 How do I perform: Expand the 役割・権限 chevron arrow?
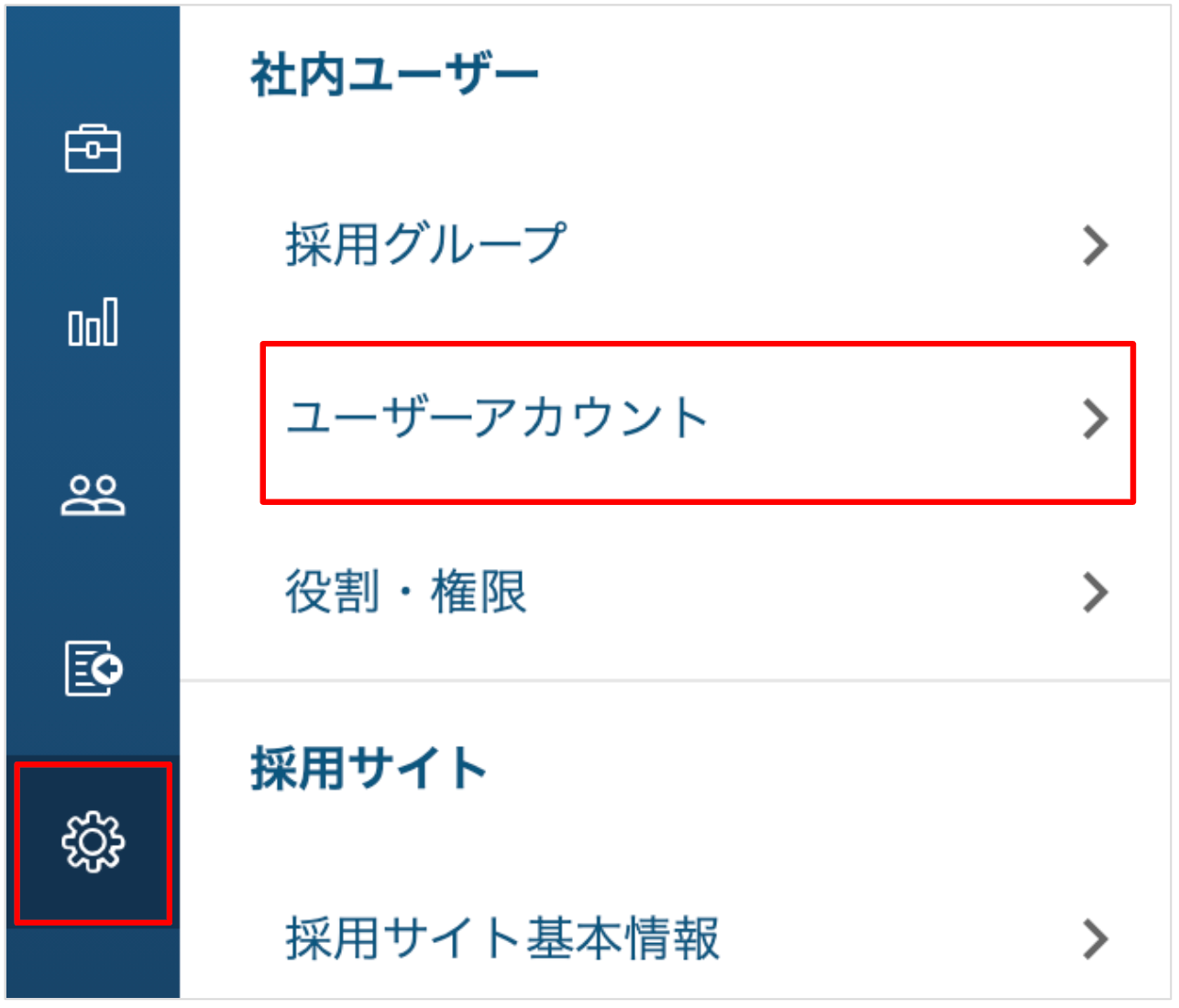tap(1096, 592)
